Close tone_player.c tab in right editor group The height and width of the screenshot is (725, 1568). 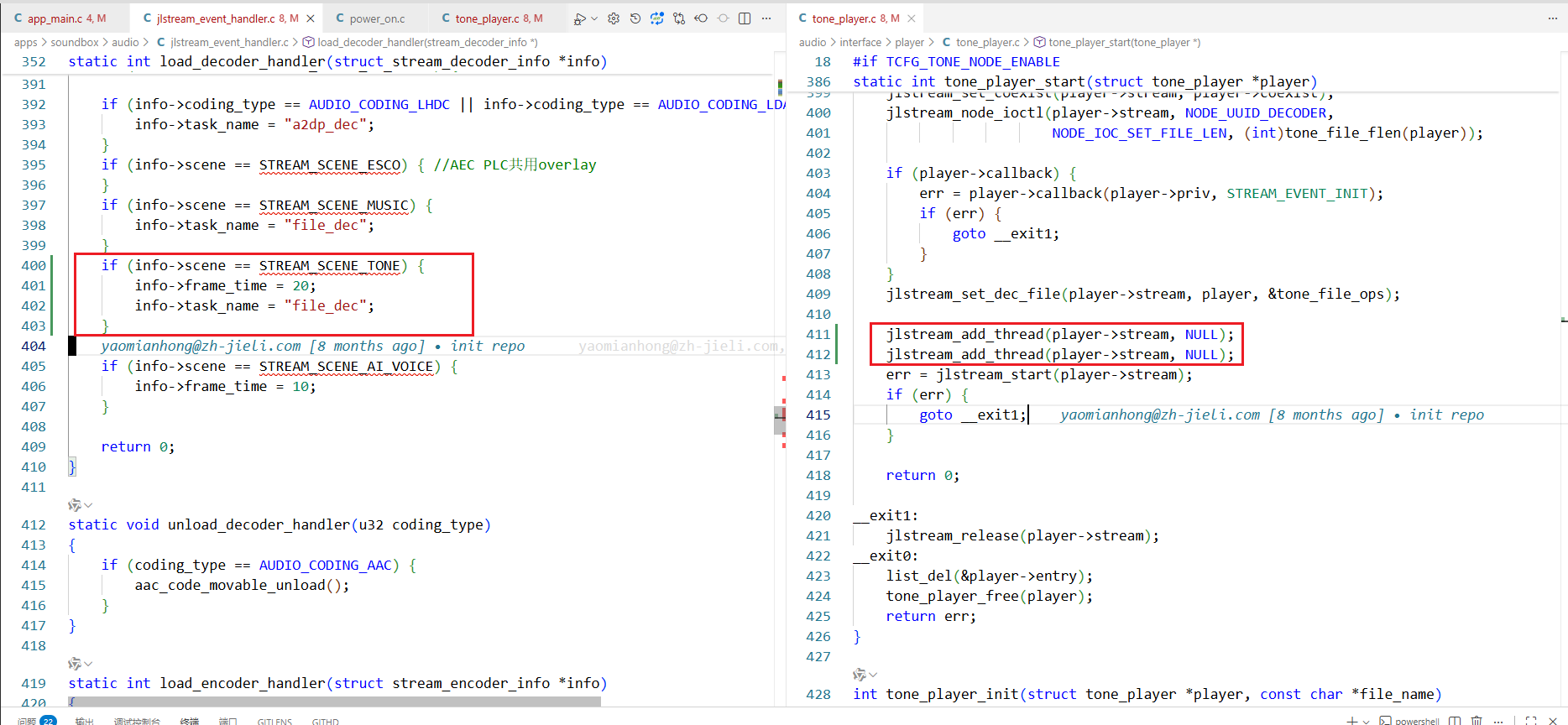[912, 18]
